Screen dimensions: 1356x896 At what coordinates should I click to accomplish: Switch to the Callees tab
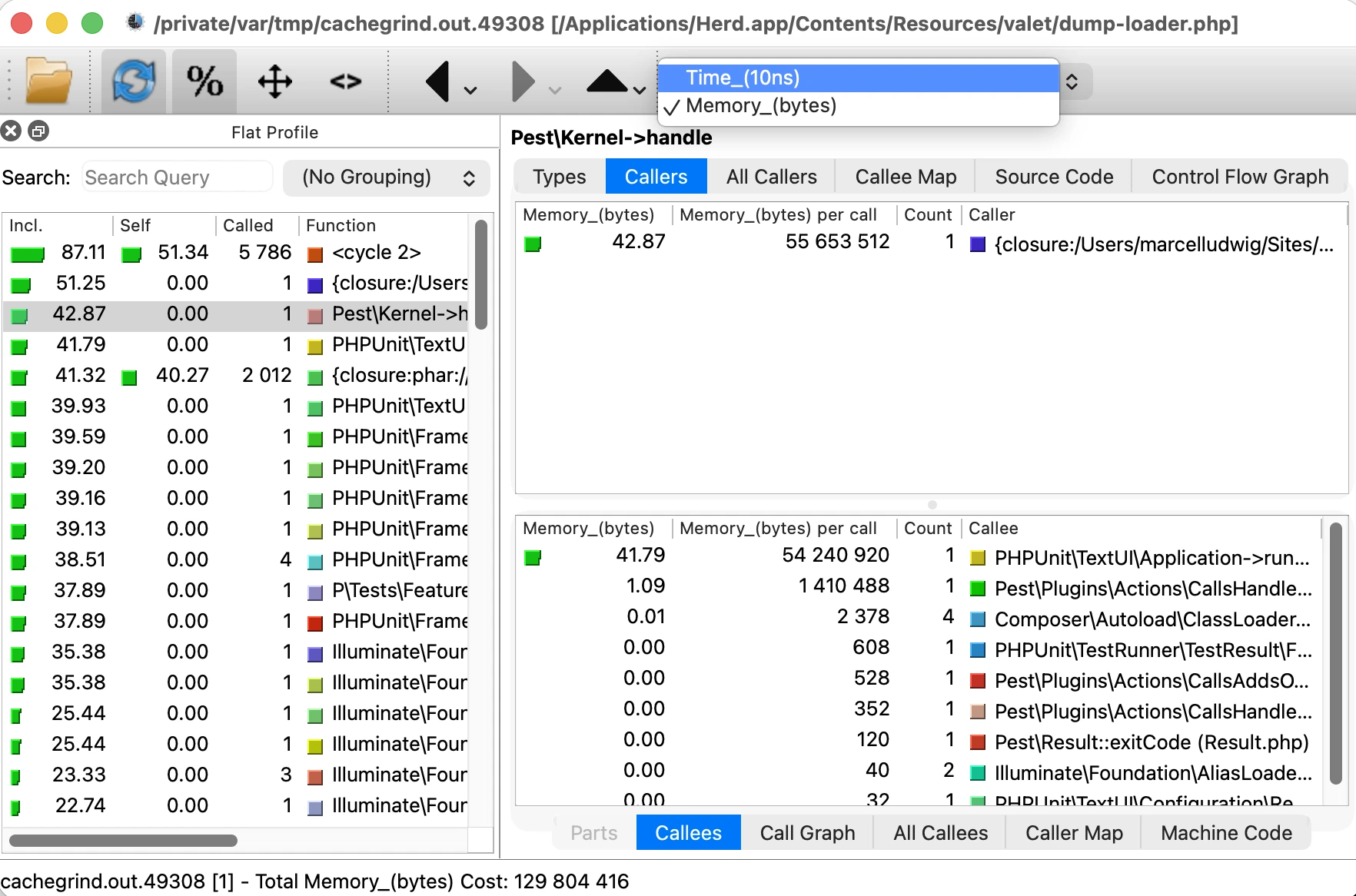[x=689, y=833]
